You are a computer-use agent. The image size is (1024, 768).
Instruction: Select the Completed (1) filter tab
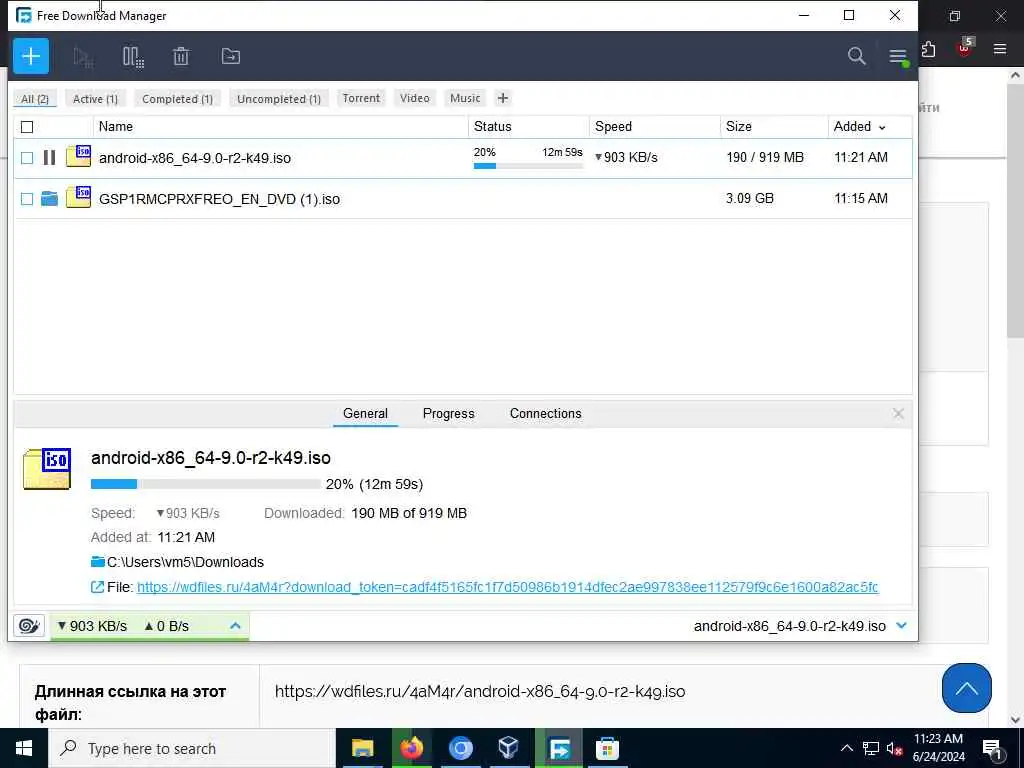coord(177,99)
